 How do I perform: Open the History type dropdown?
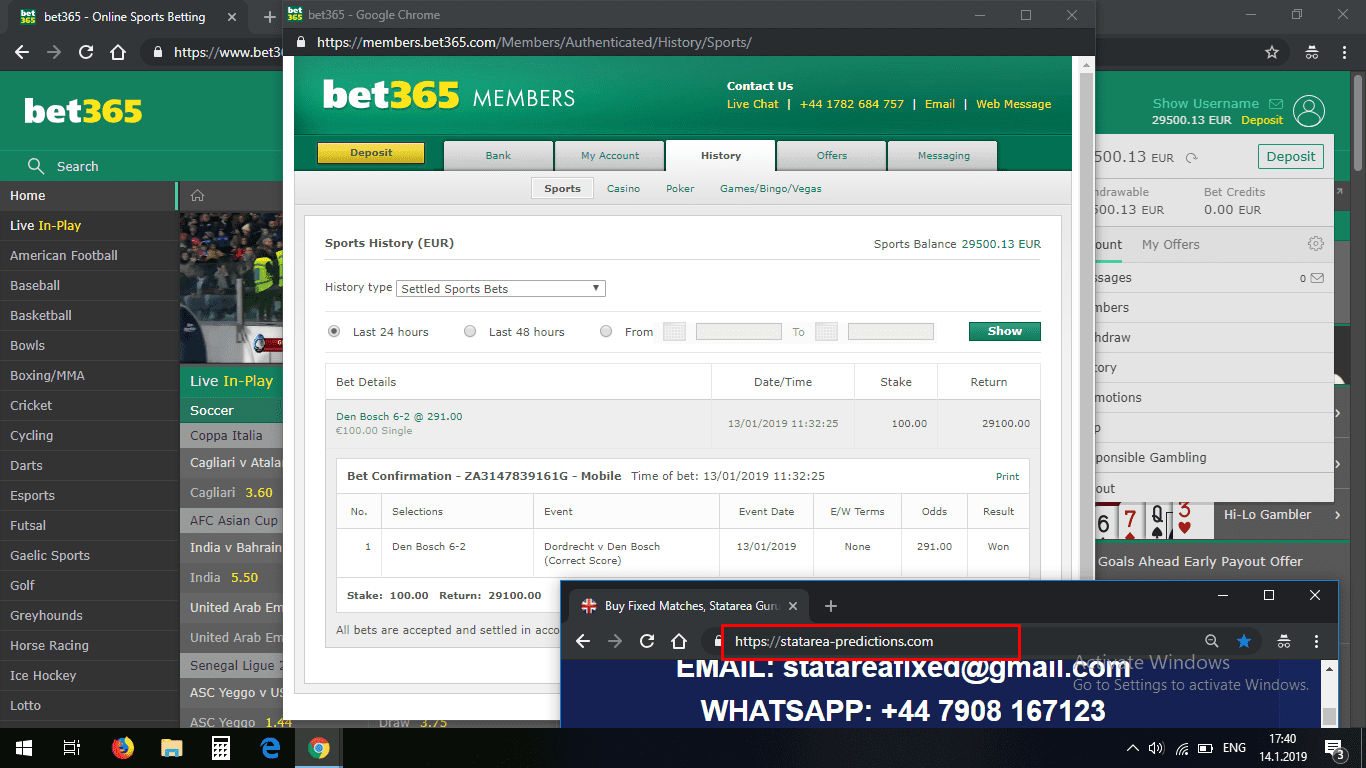(501, 288)
